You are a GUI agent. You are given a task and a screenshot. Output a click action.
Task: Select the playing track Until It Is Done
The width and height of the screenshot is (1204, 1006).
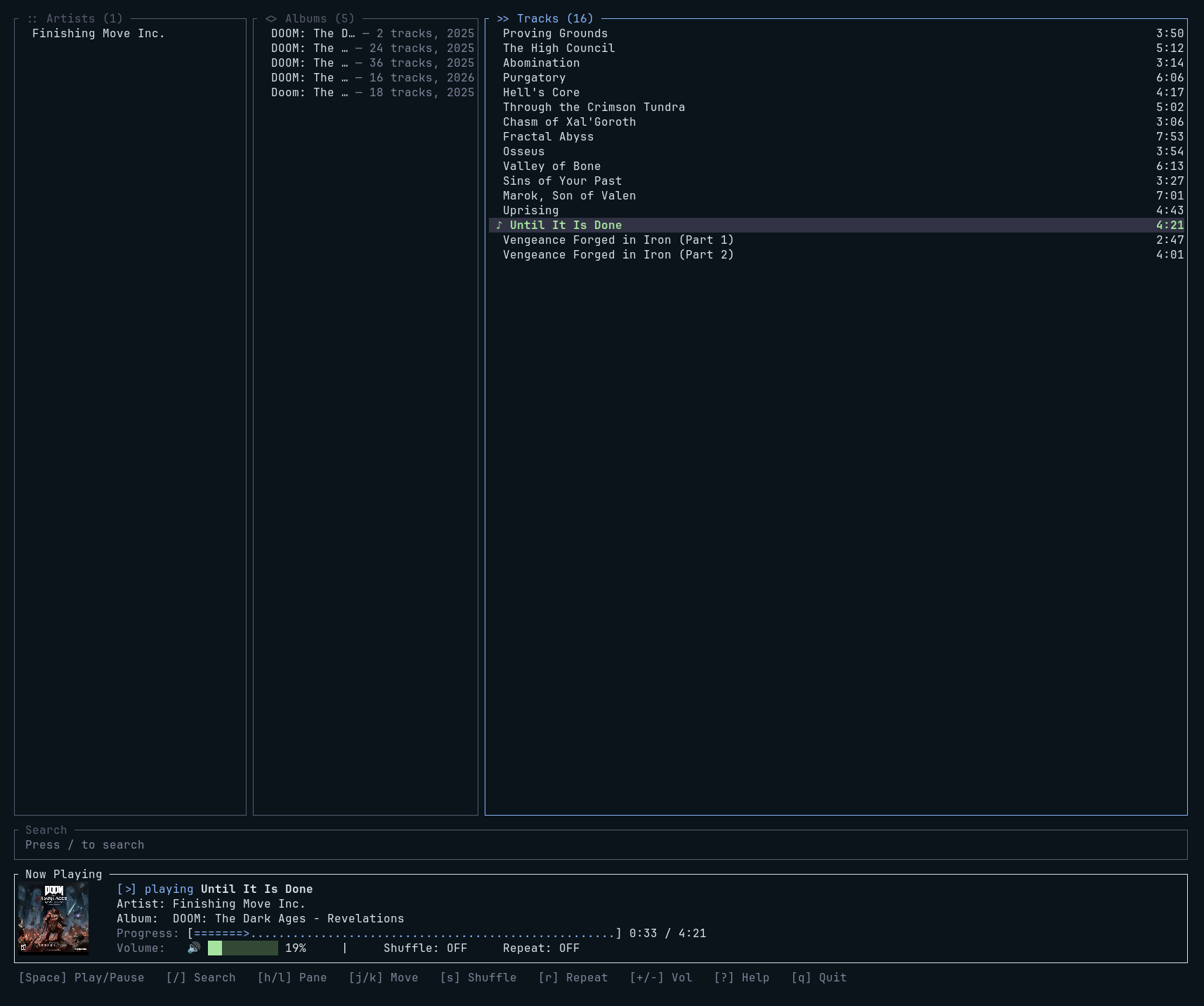(x=837, y=226)
